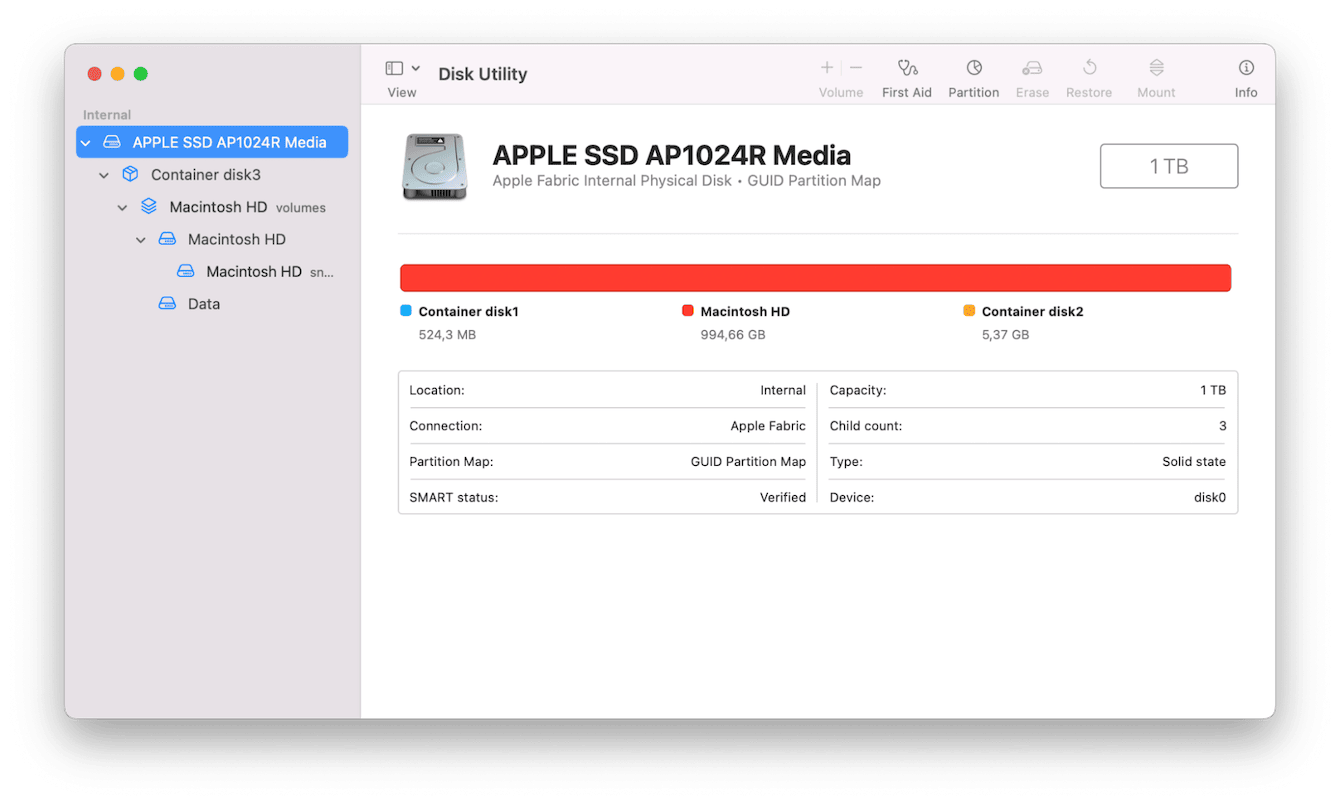This screenshot has width=1340, height=804.
Task: Open the Partition tool
Action: 973,75
